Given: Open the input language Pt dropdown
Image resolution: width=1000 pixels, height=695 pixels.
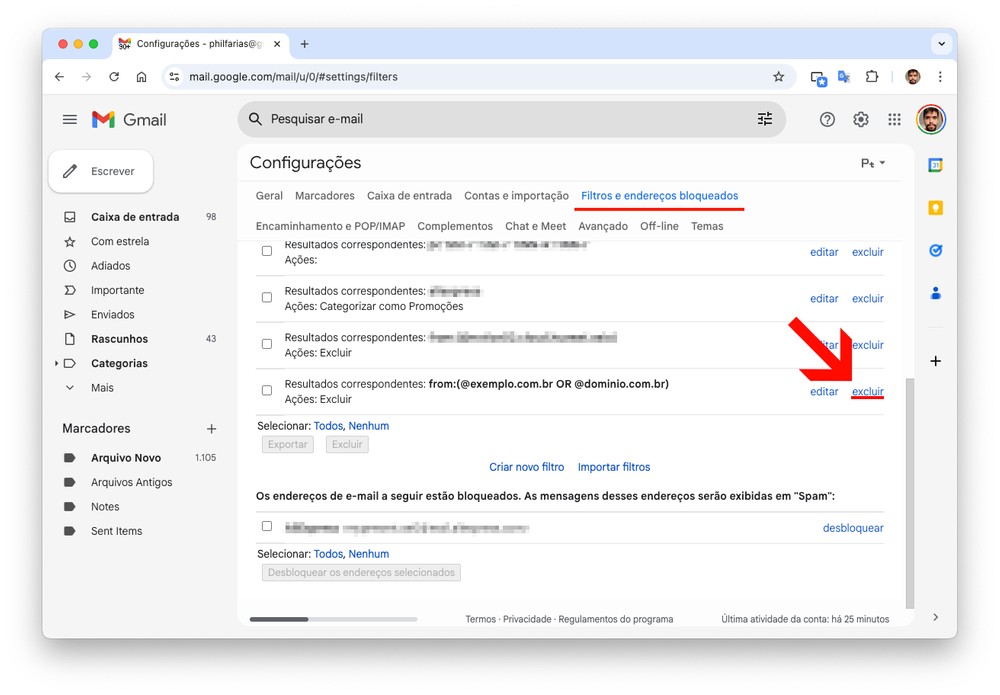Looking at the screenshot, I should point(873,163).
